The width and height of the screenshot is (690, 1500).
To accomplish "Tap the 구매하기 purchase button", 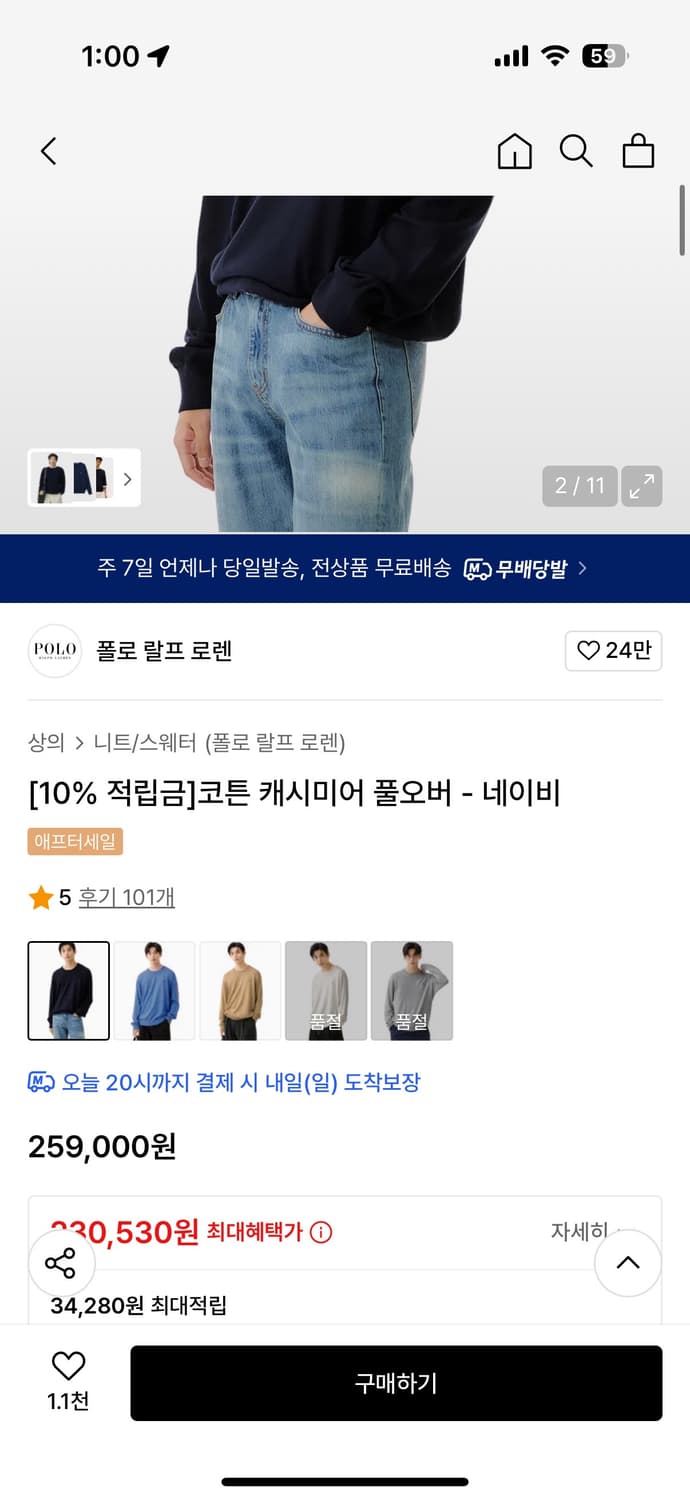I will pos(396,1383).
